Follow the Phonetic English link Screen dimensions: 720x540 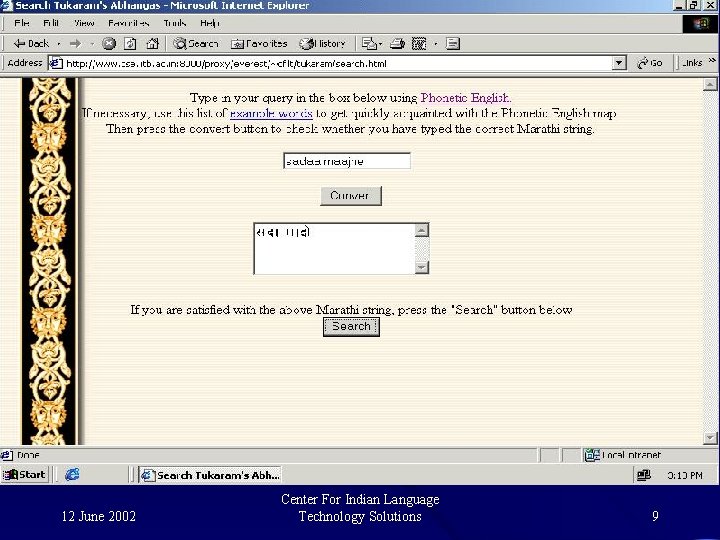click(x=466, y=98)
